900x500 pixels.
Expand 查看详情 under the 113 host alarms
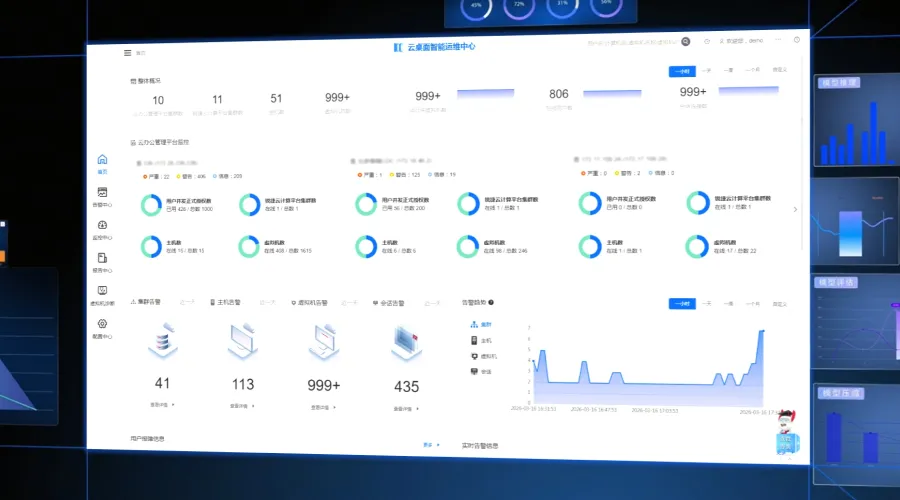243,406
